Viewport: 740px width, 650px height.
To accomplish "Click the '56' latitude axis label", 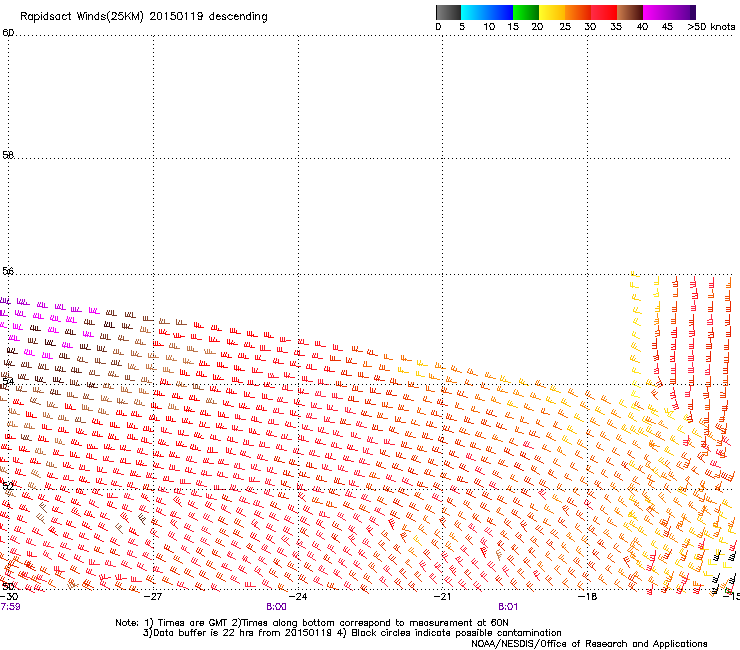I will [8, 271].
